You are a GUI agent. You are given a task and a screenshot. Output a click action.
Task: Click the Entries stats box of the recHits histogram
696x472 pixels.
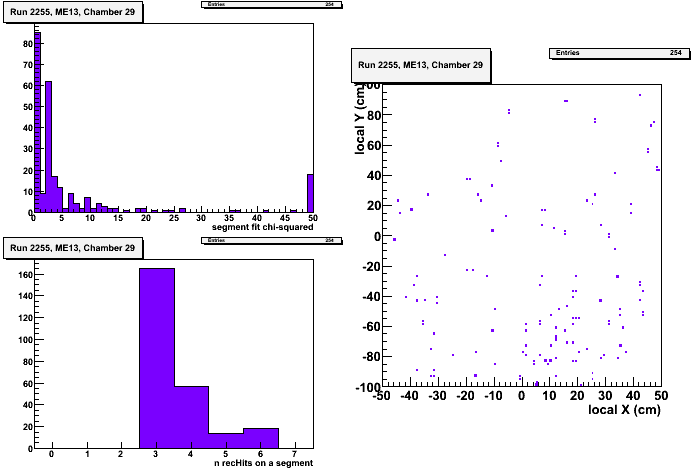pyautogui.click(x=272, y=240)
